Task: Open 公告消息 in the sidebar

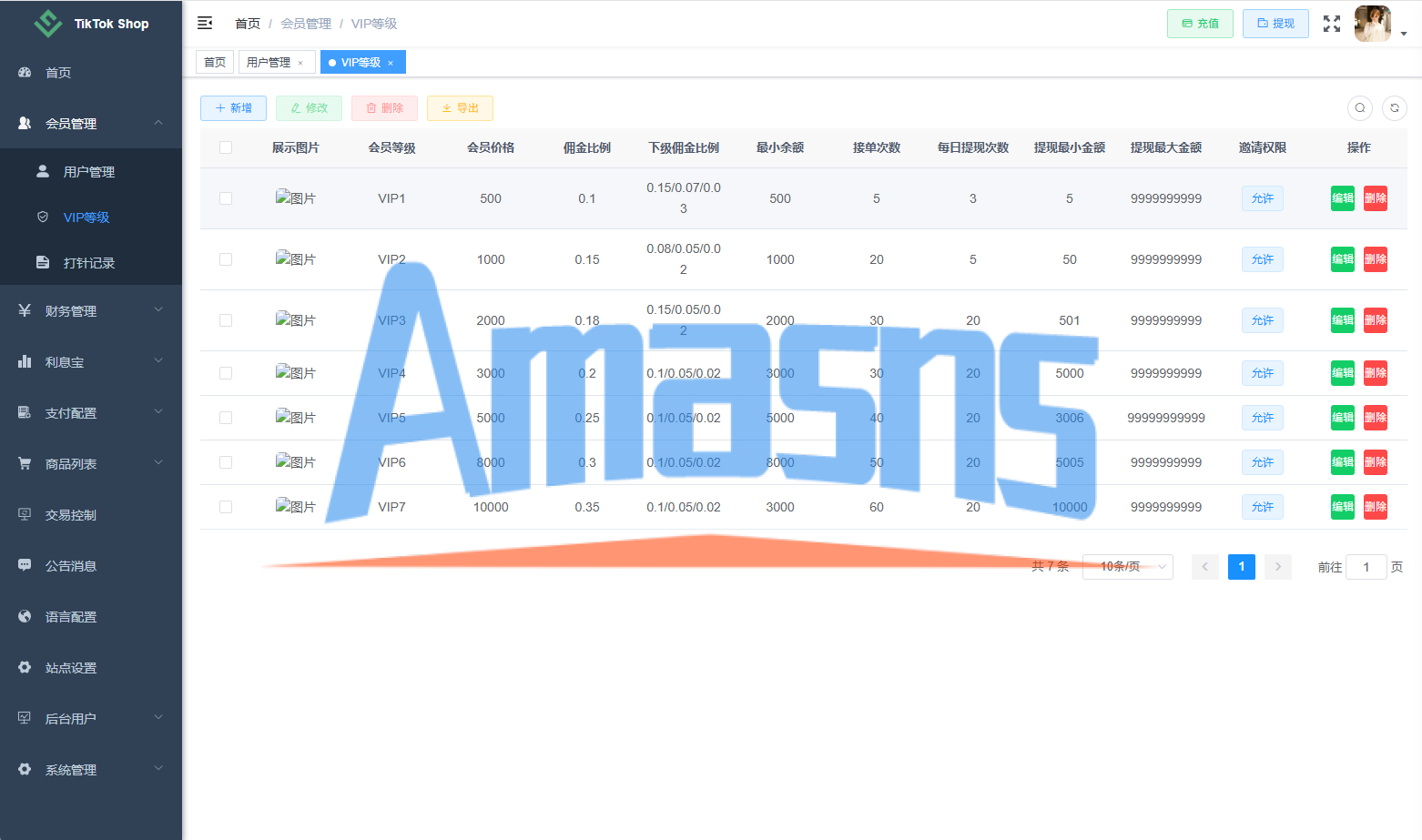Action: 91,565
